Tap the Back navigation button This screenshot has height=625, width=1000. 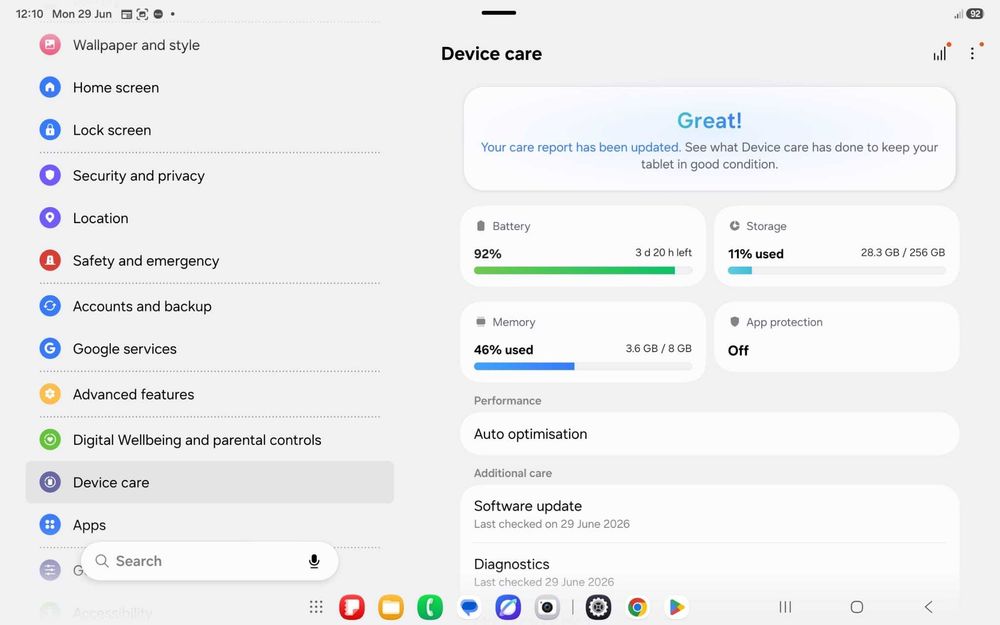[929, 607]
